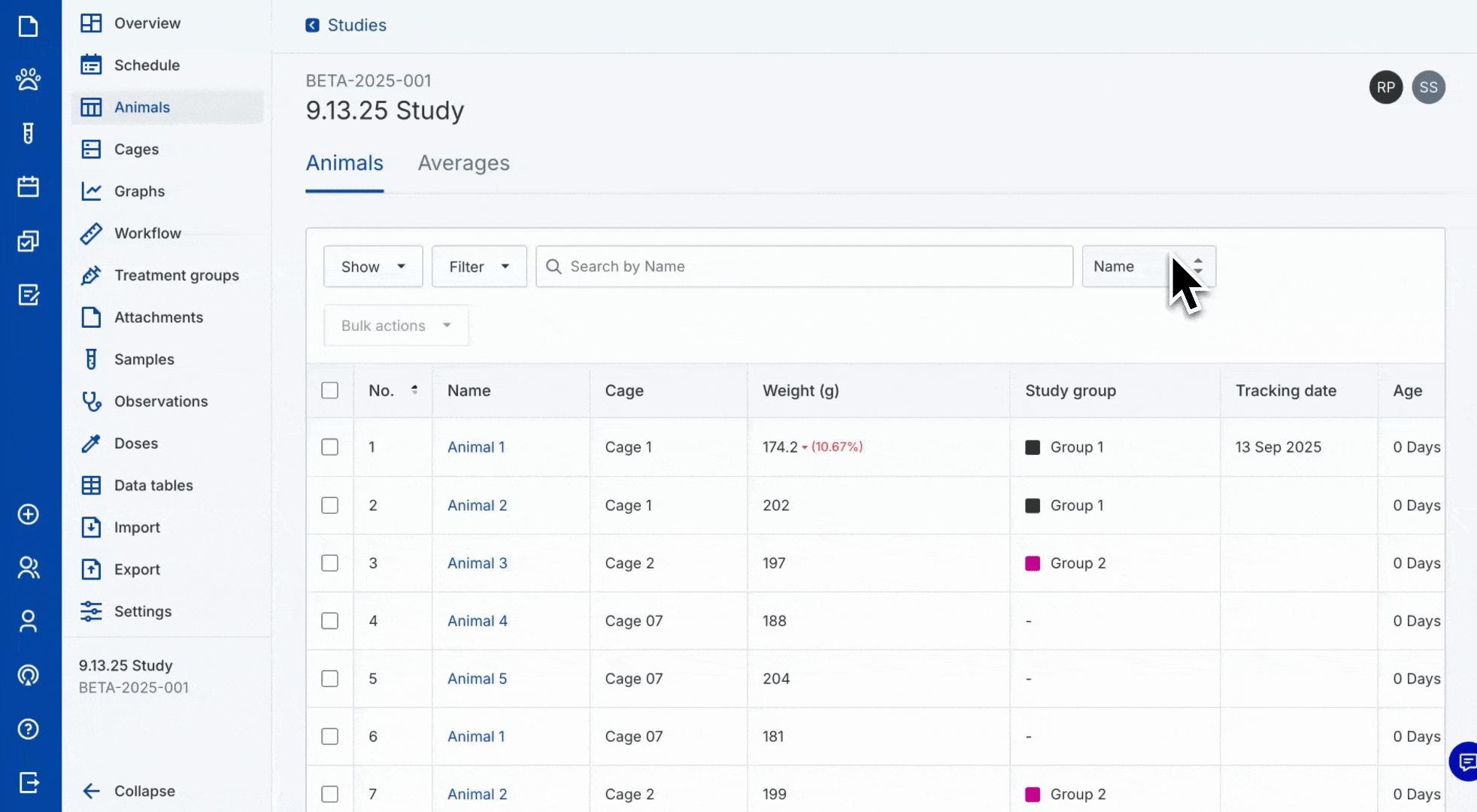Open the chat support bubble icon
1477x812 pixels.
[1465, 762]
